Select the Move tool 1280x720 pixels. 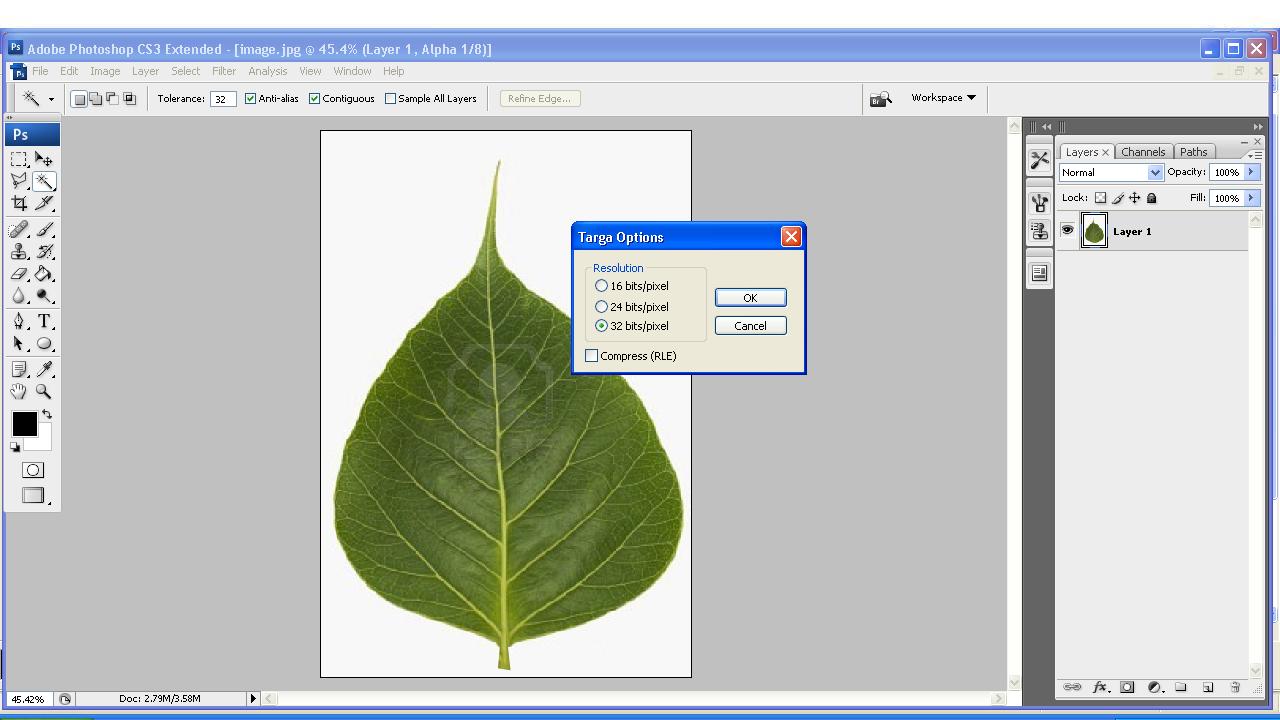pos(44,158)
